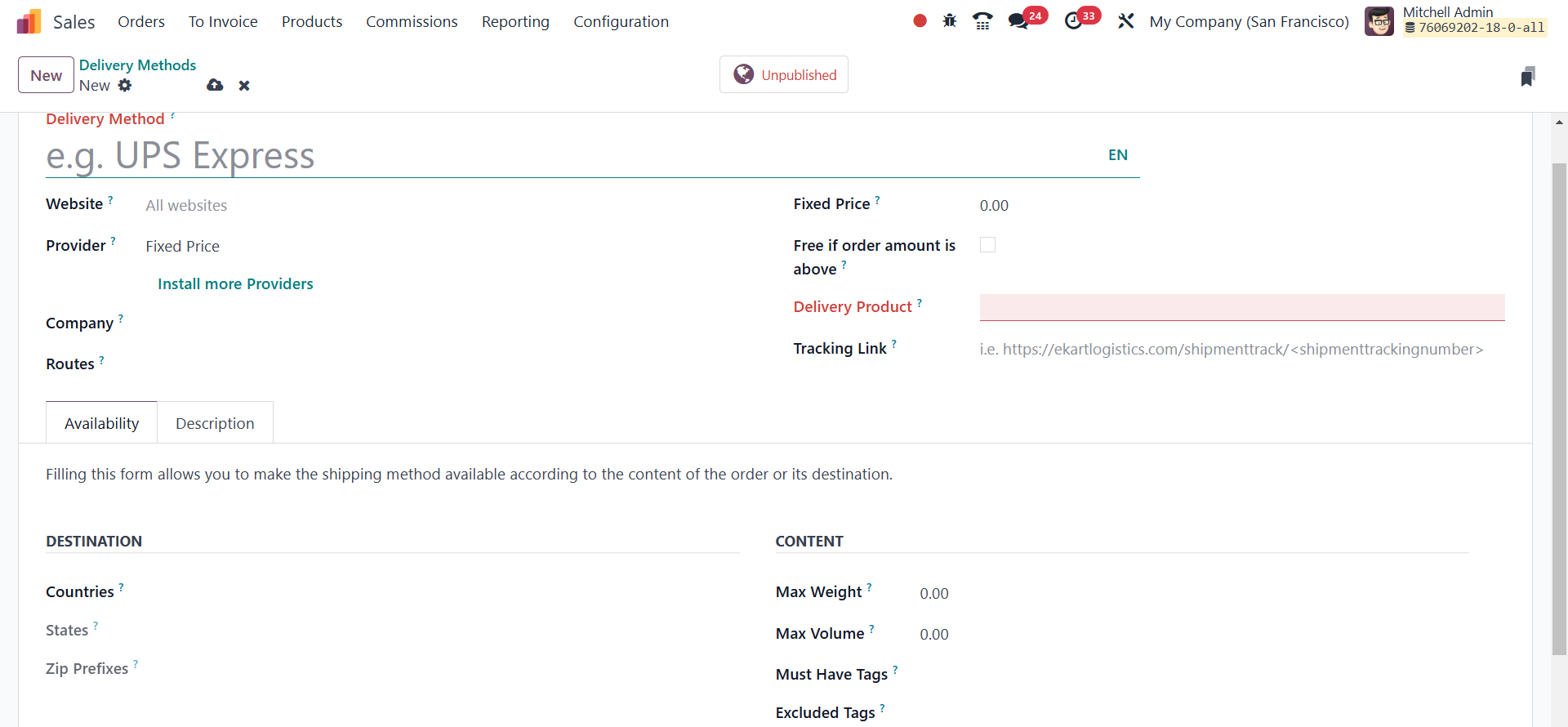Toggle the Unpublished website status button
This screenshot has width=1568, height=727.
pos(784,75)
